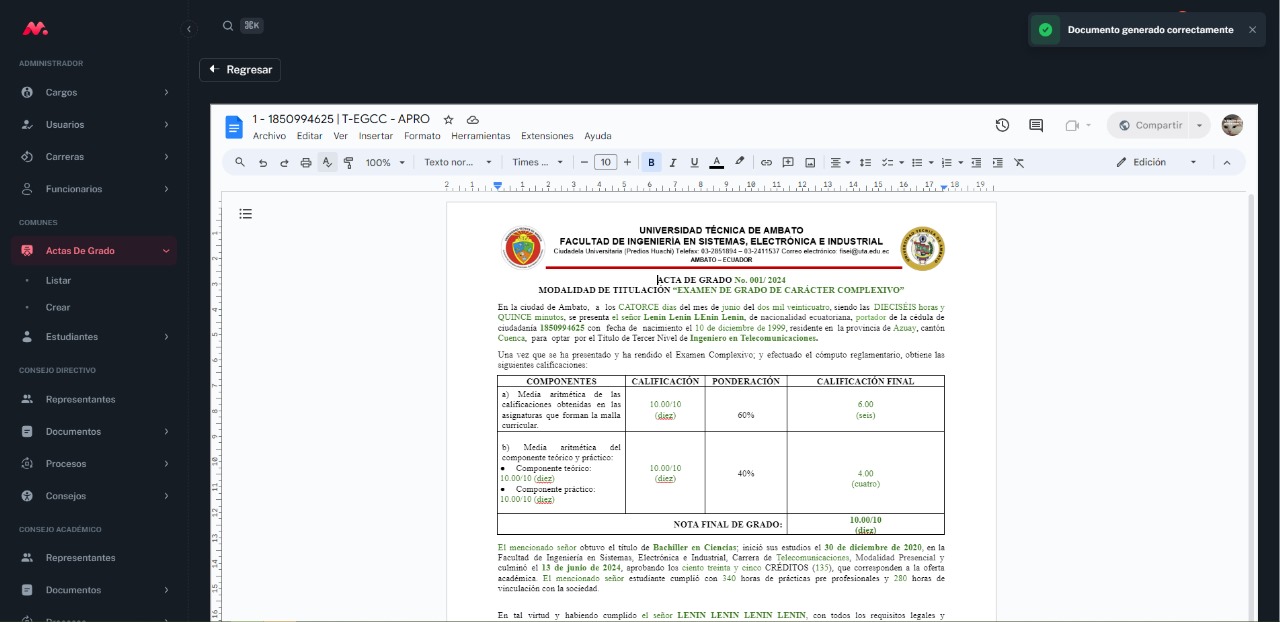Viewport: 1280px width, 622px height.
Task: Collapse the Actas De Grado sidebar section
Action: [x=166, y=251]
